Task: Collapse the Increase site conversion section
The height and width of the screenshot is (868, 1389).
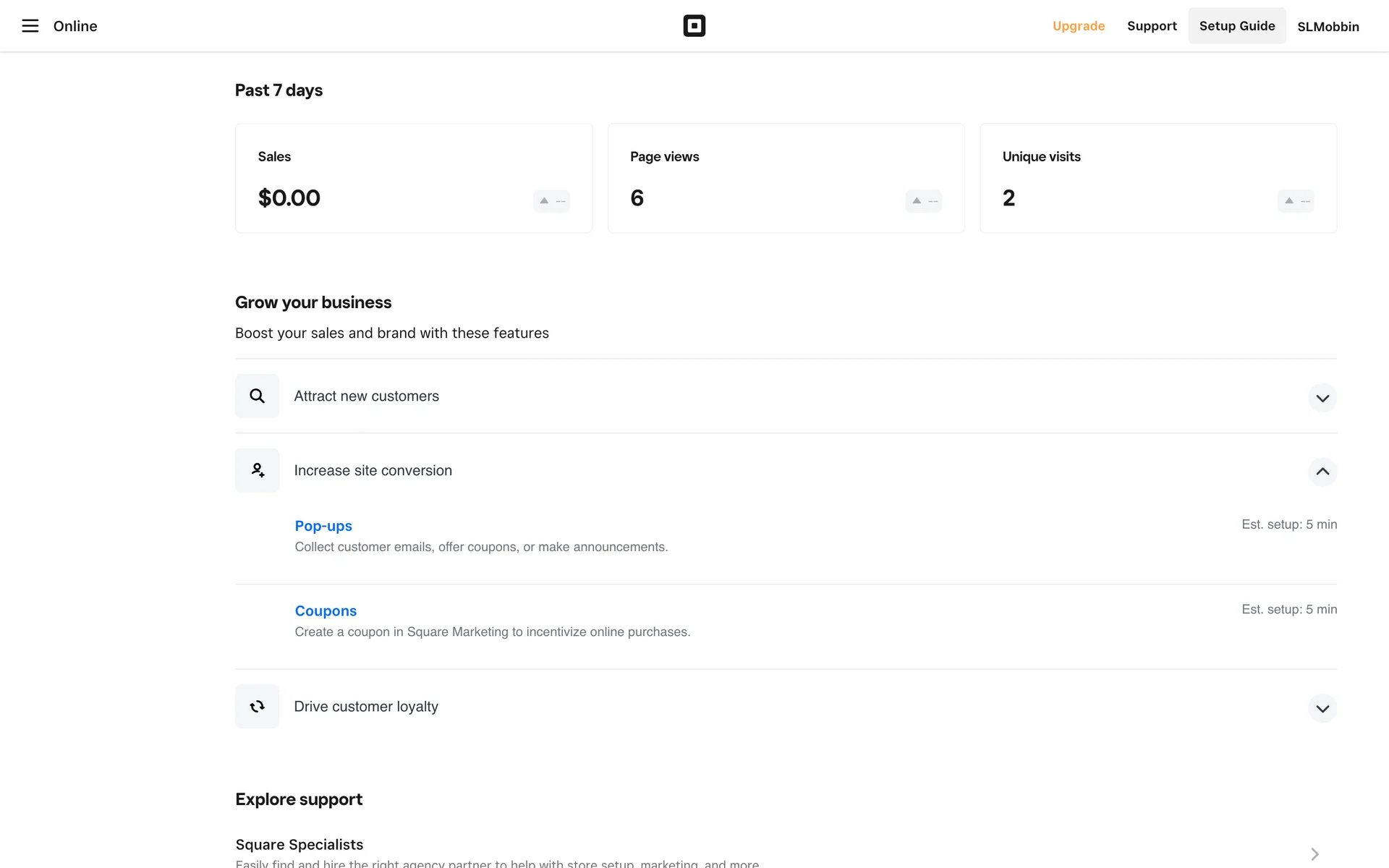Action: (1322, 472)
